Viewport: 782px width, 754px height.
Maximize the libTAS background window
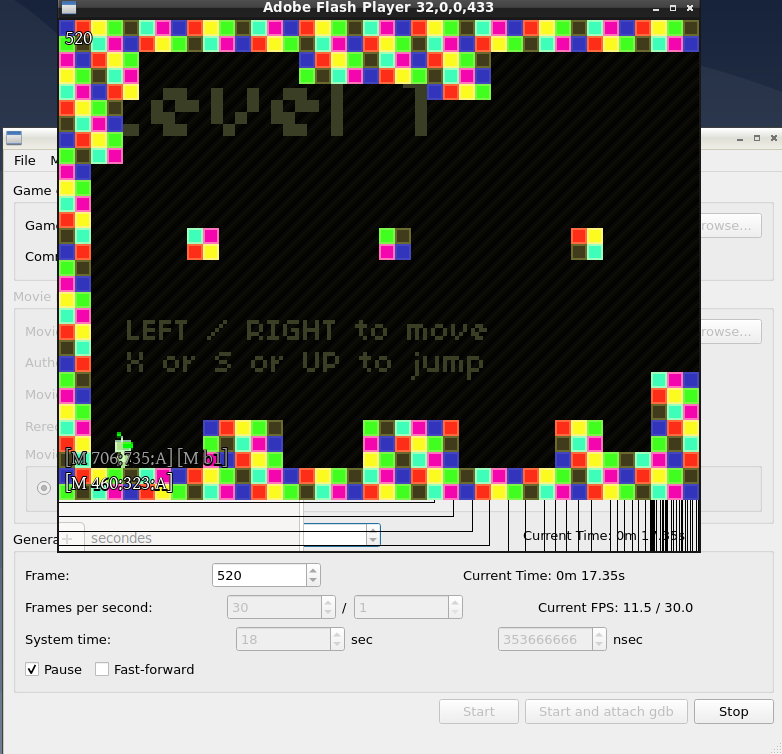757,138
